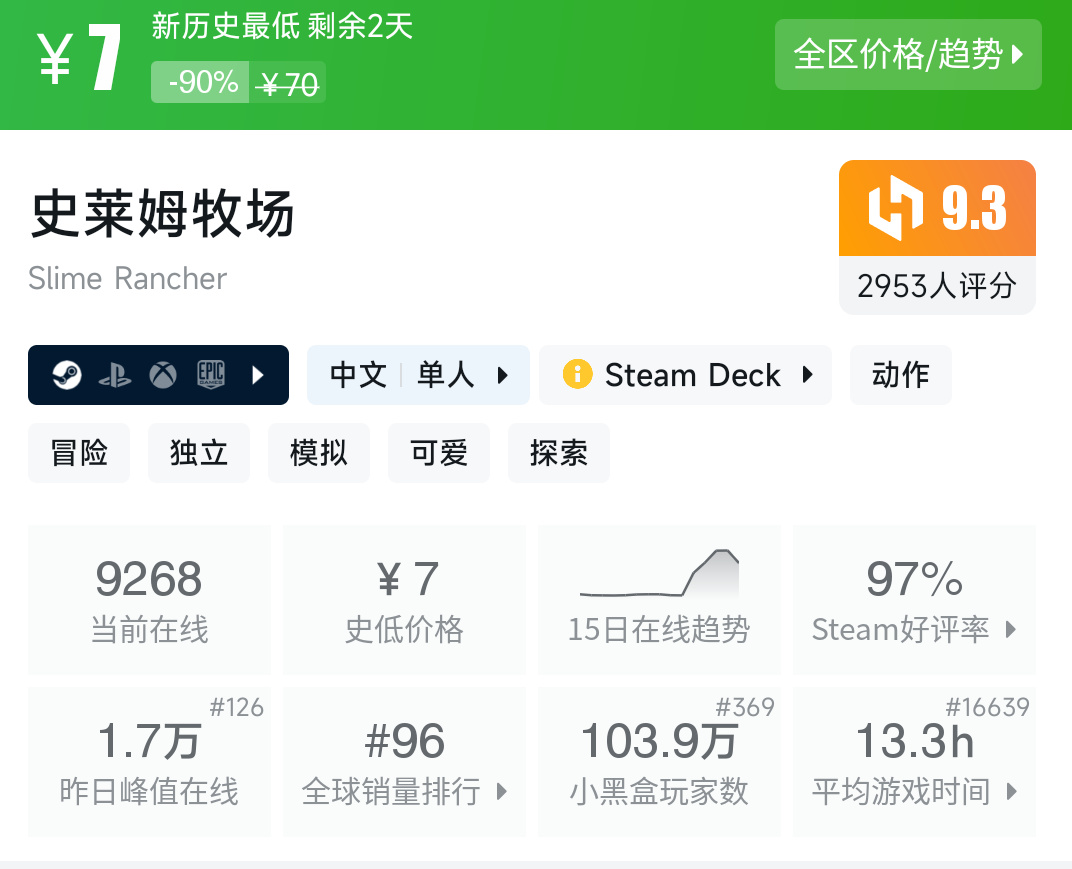Open 平均游戏时间 details
Screen dimensions: 1072x869
pos(914,761)
